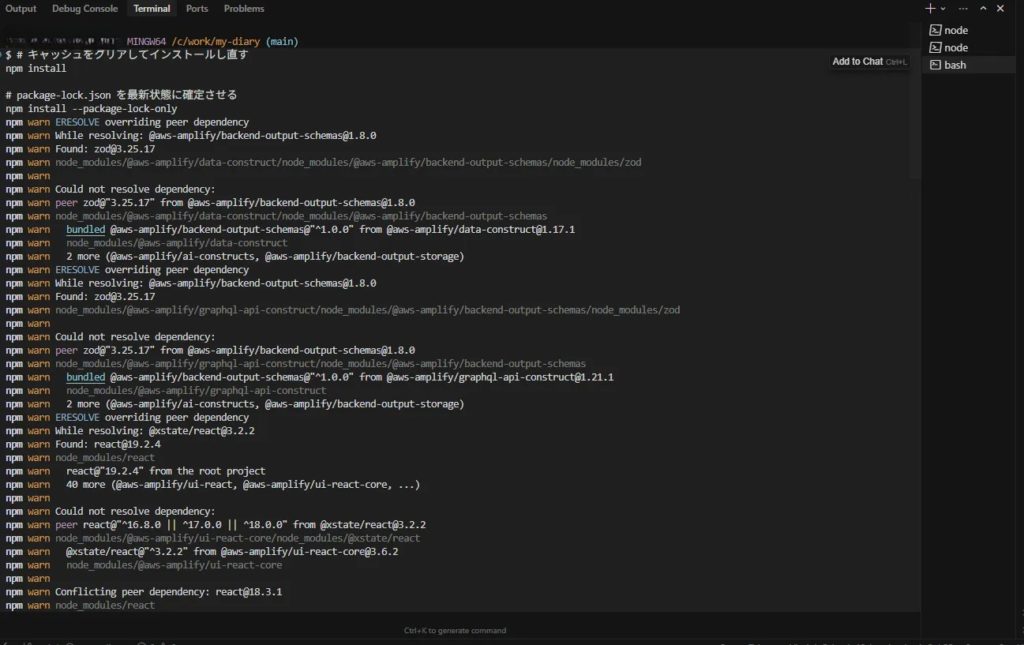
Task: Select the Terminal tab
Action: [152, 8]
